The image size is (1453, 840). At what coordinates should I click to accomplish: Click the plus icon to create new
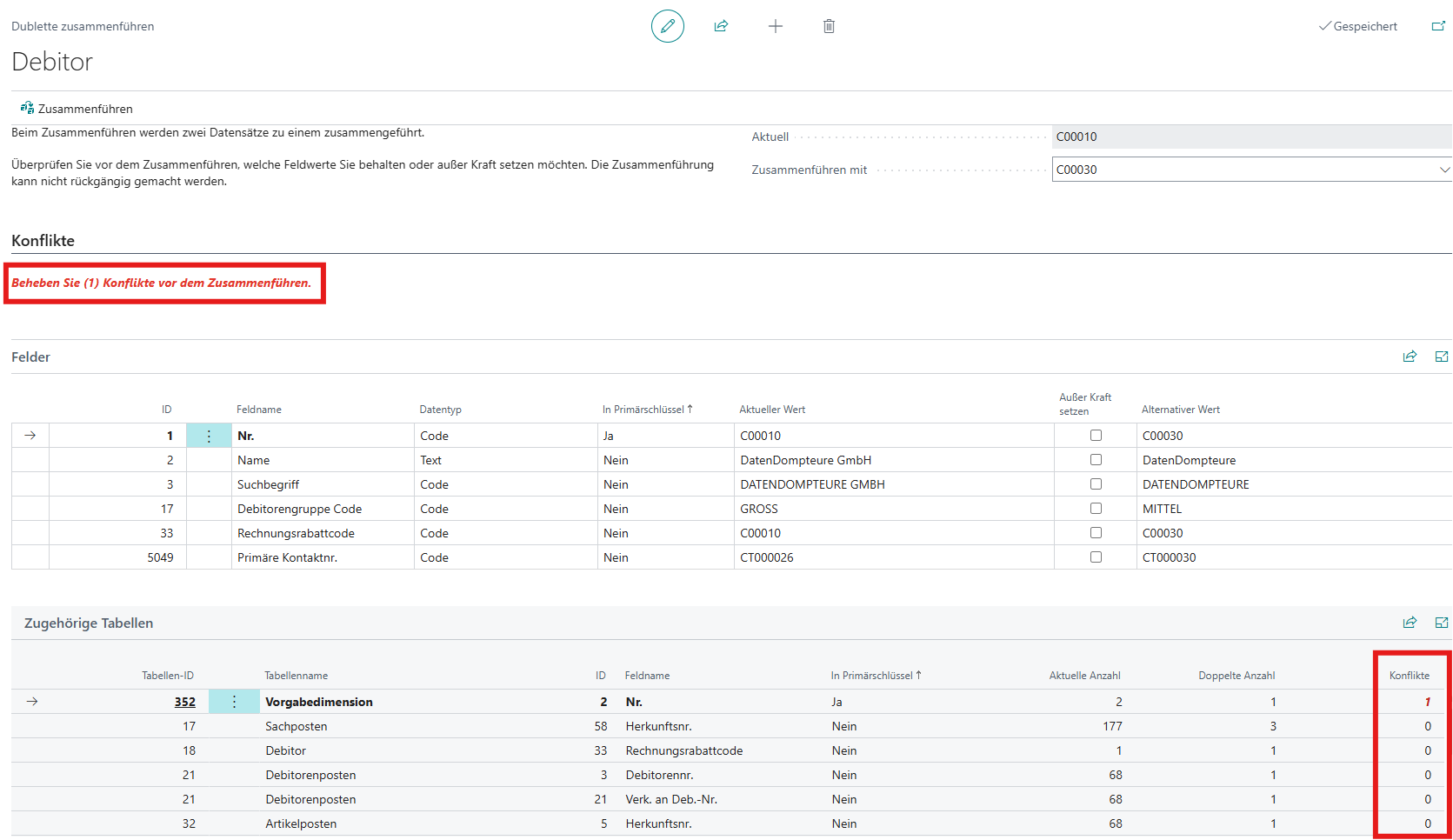775,26
